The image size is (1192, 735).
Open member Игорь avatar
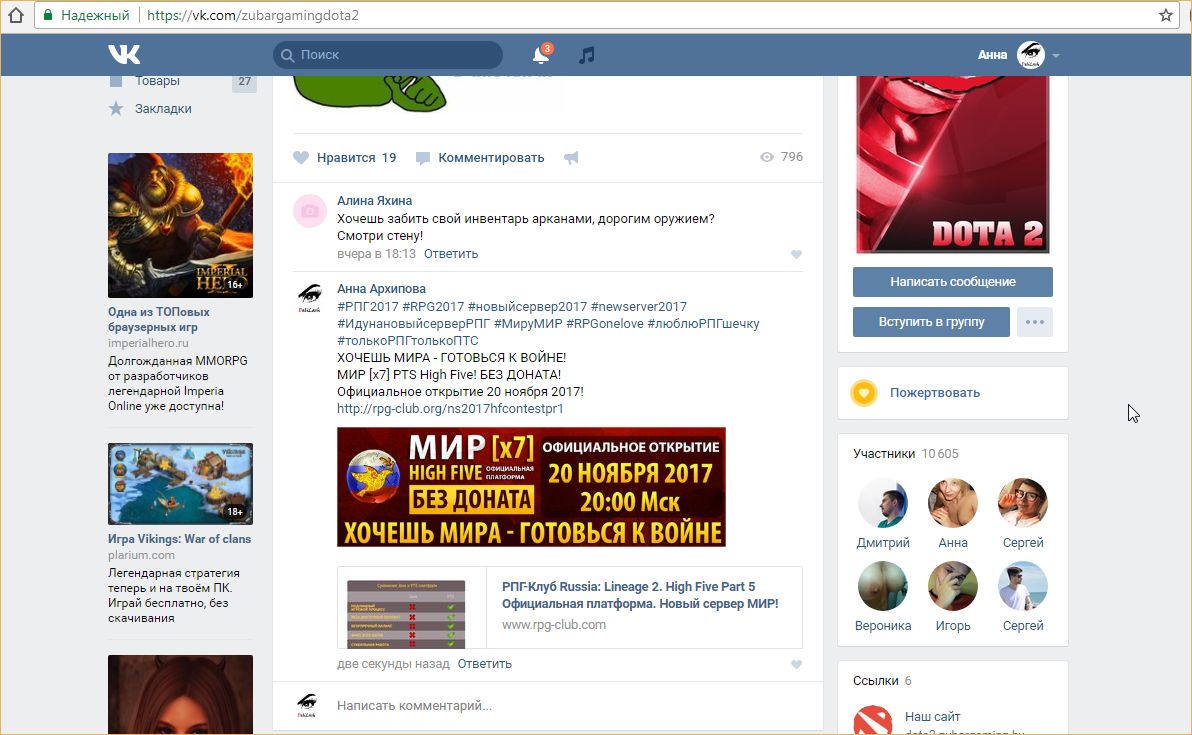[x=953, y=586]
